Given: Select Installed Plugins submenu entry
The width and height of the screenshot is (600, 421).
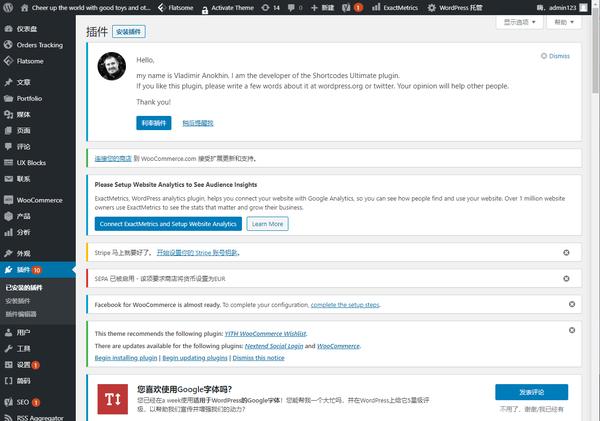Looking at the screenshot, I should 24,288.
